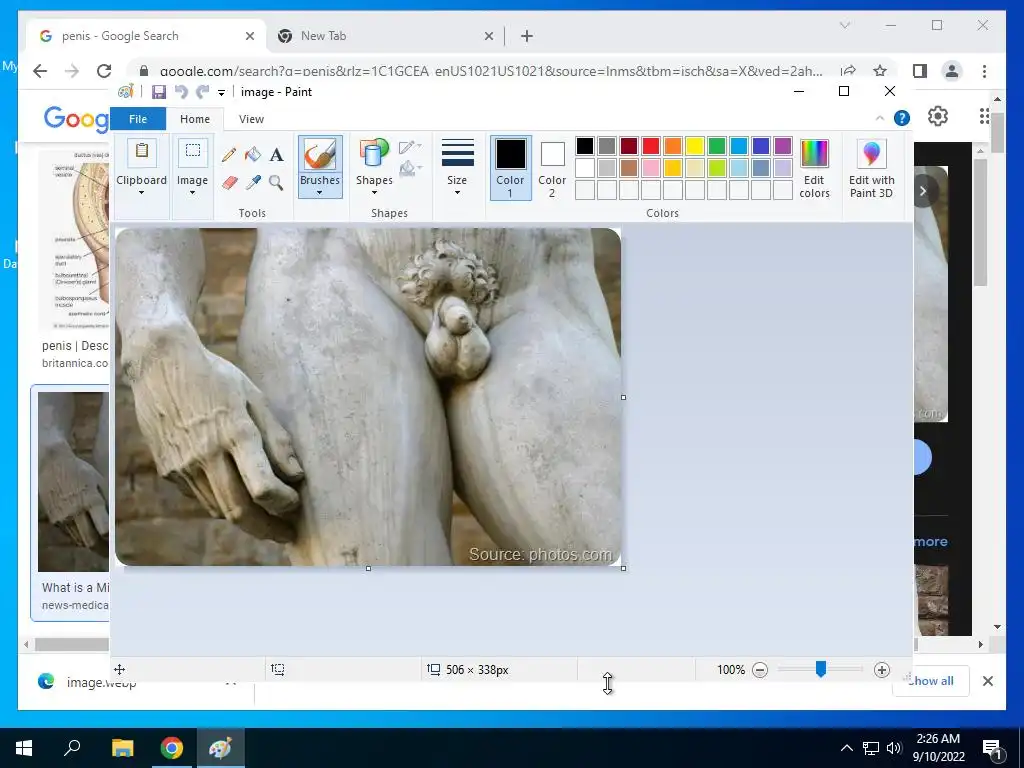Switch to the Home ribbon tab
Image resolution: width=1024 pixels, height=768 pixels.
pyautogui.click(x=195, y=119)
